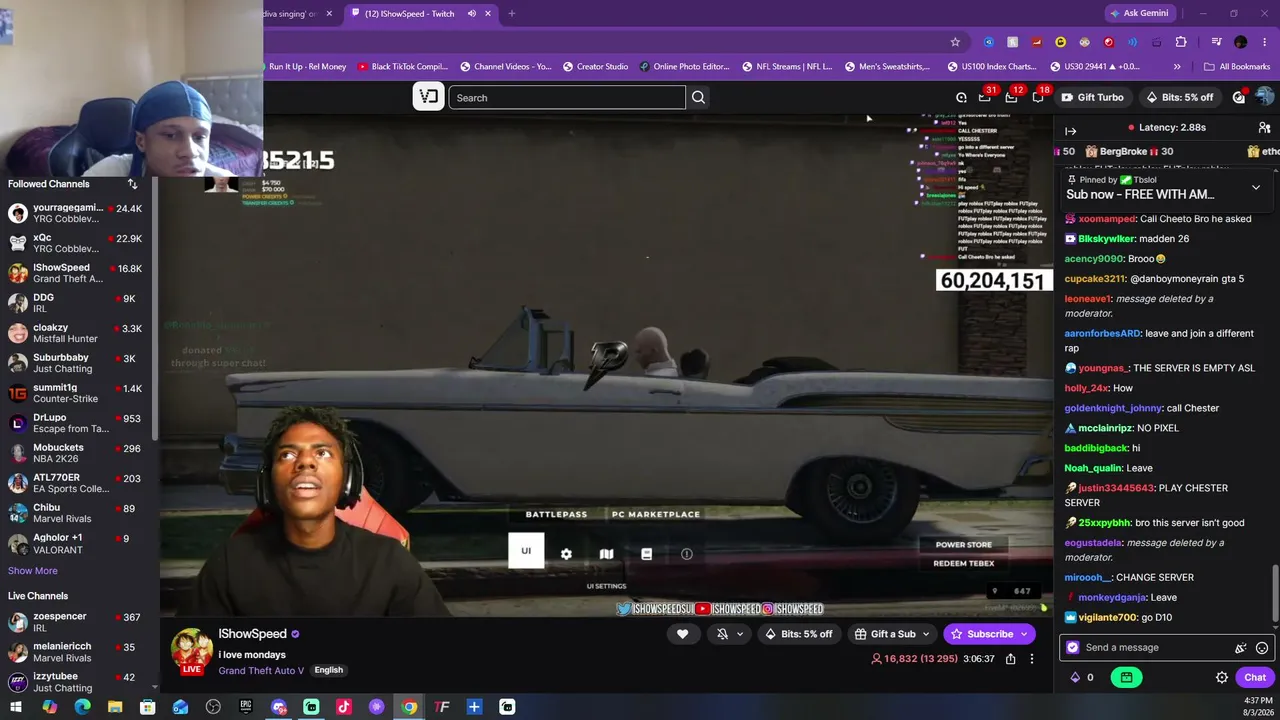Sort followed channels using the sort icon

point(132,184)
